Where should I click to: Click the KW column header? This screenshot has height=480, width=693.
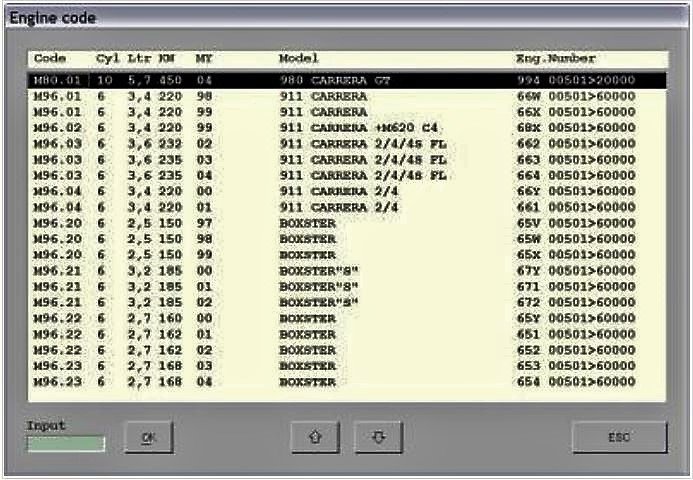point(167,58)
